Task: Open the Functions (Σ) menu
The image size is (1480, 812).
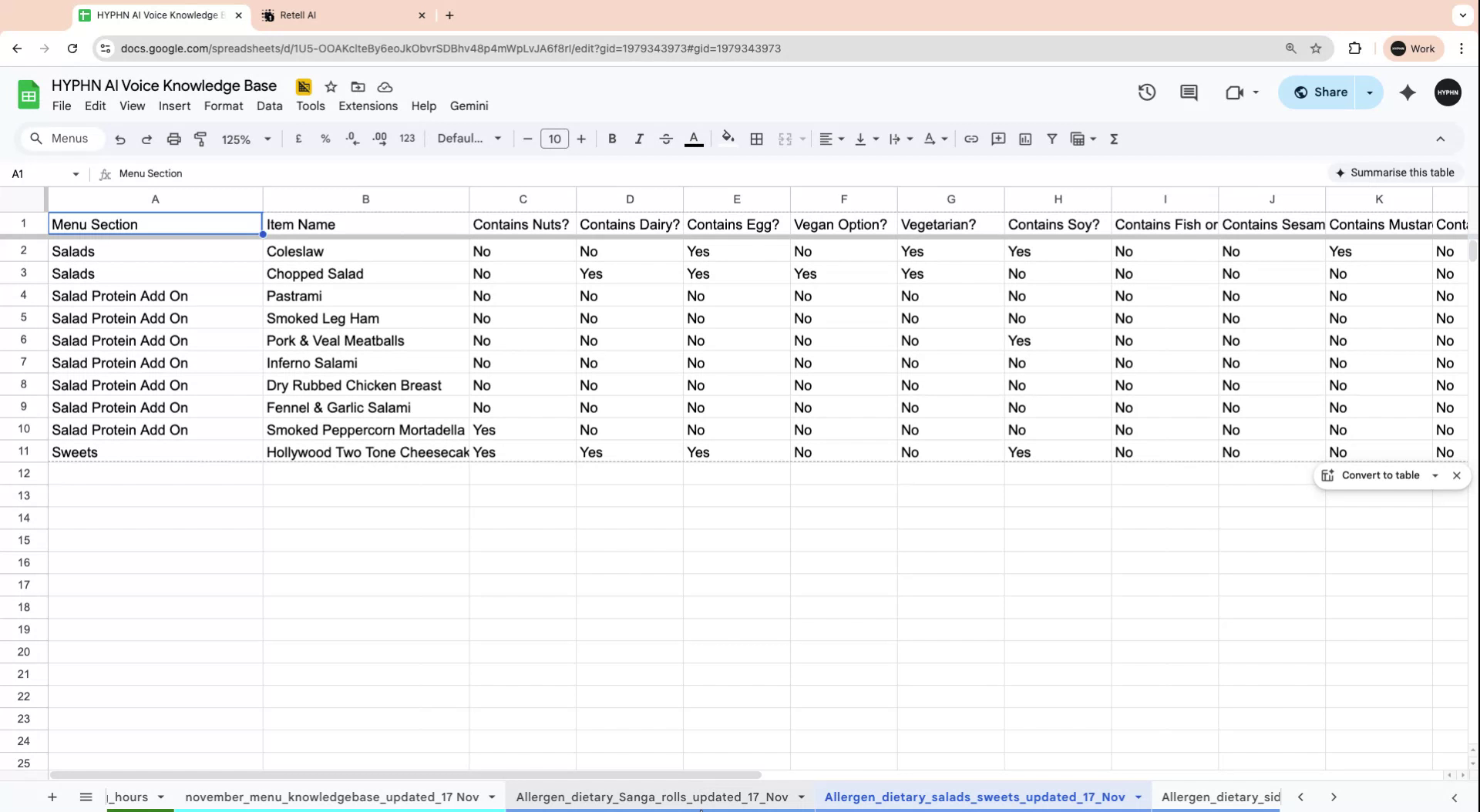Action: click(x=1114, y=139)
